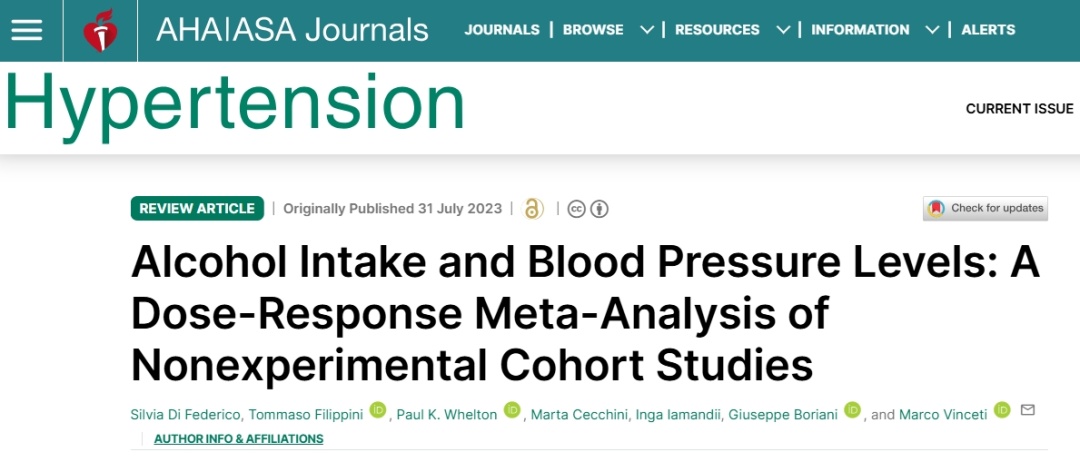Click the Check for updates button

coord(985,208)
